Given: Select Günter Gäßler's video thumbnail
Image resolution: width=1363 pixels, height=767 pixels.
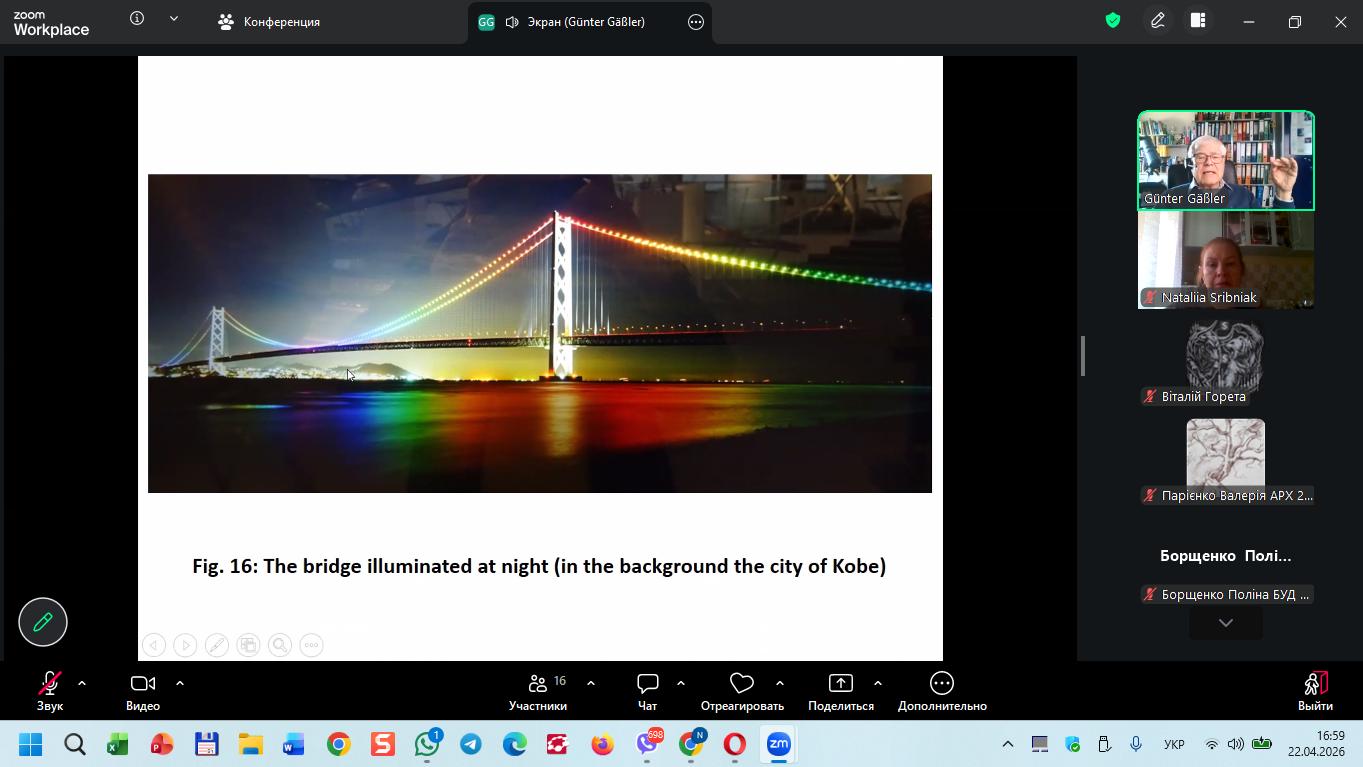Looking at the screenshot, I should pos(1225,160).
